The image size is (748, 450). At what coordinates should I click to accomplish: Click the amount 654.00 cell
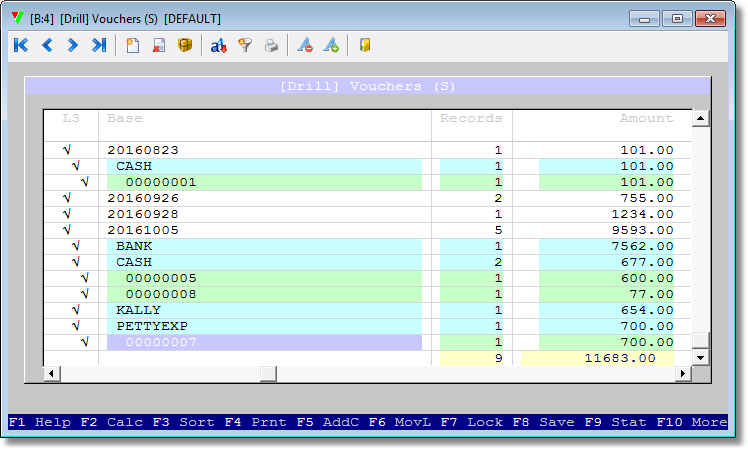tap(647, 310)
